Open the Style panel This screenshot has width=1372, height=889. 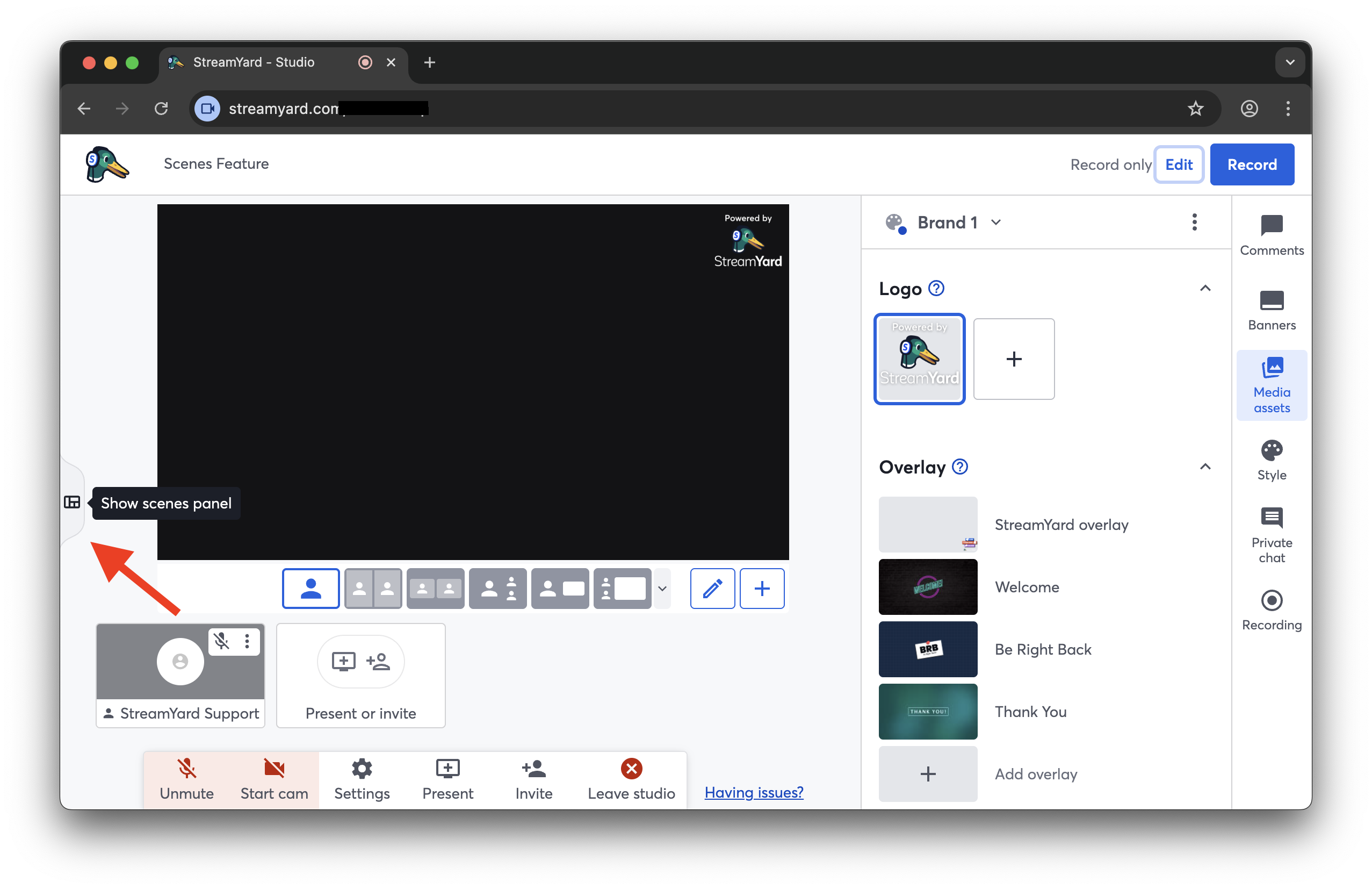[1271, 461]
